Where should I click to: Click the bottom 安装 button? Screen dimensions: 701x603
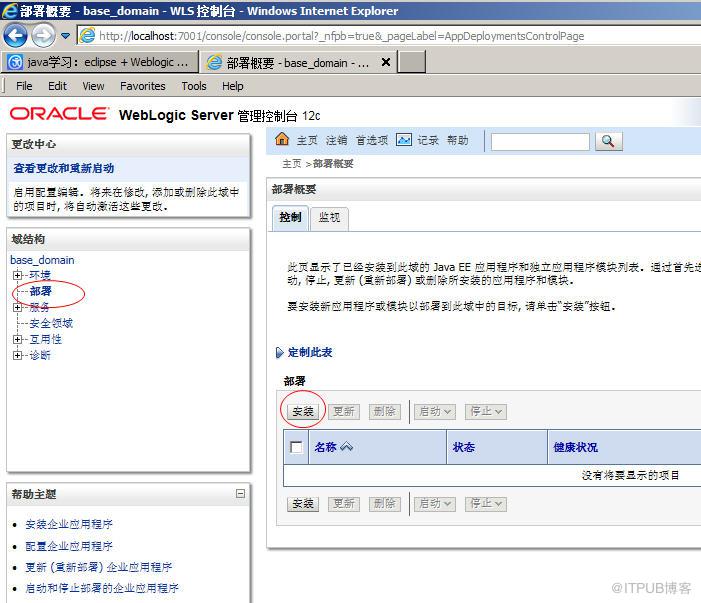tap(303, 504)
